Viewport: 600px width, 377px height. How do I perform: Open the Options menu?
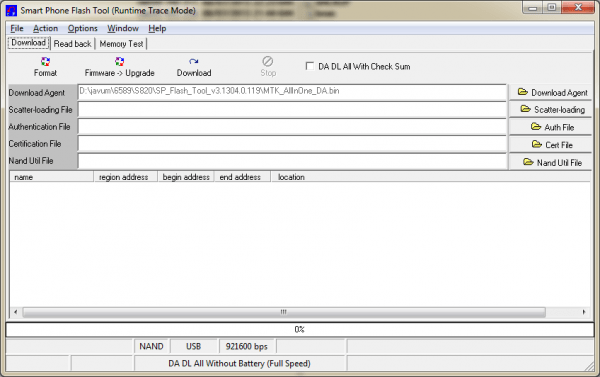83,28
